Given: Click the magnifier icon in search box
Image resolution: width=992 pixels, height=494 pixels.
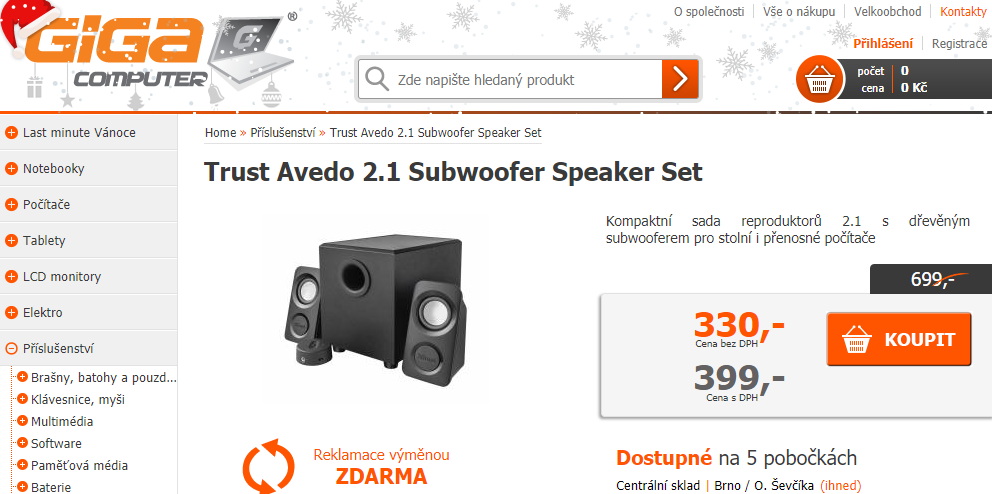Looking at the screenshot, I should pos(377,80).
